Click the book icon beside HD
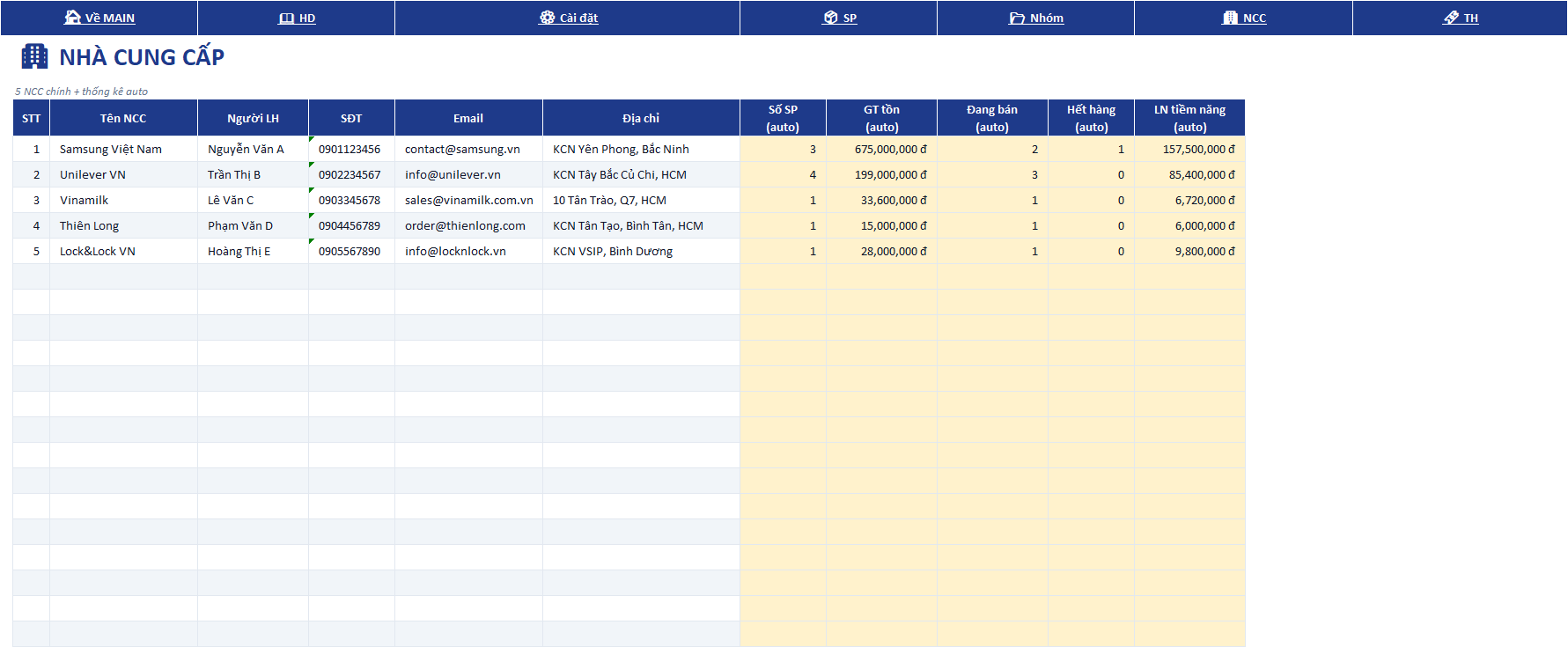Image resolution: width=1568 pixels, height=647 pixels. click(286, 18)
